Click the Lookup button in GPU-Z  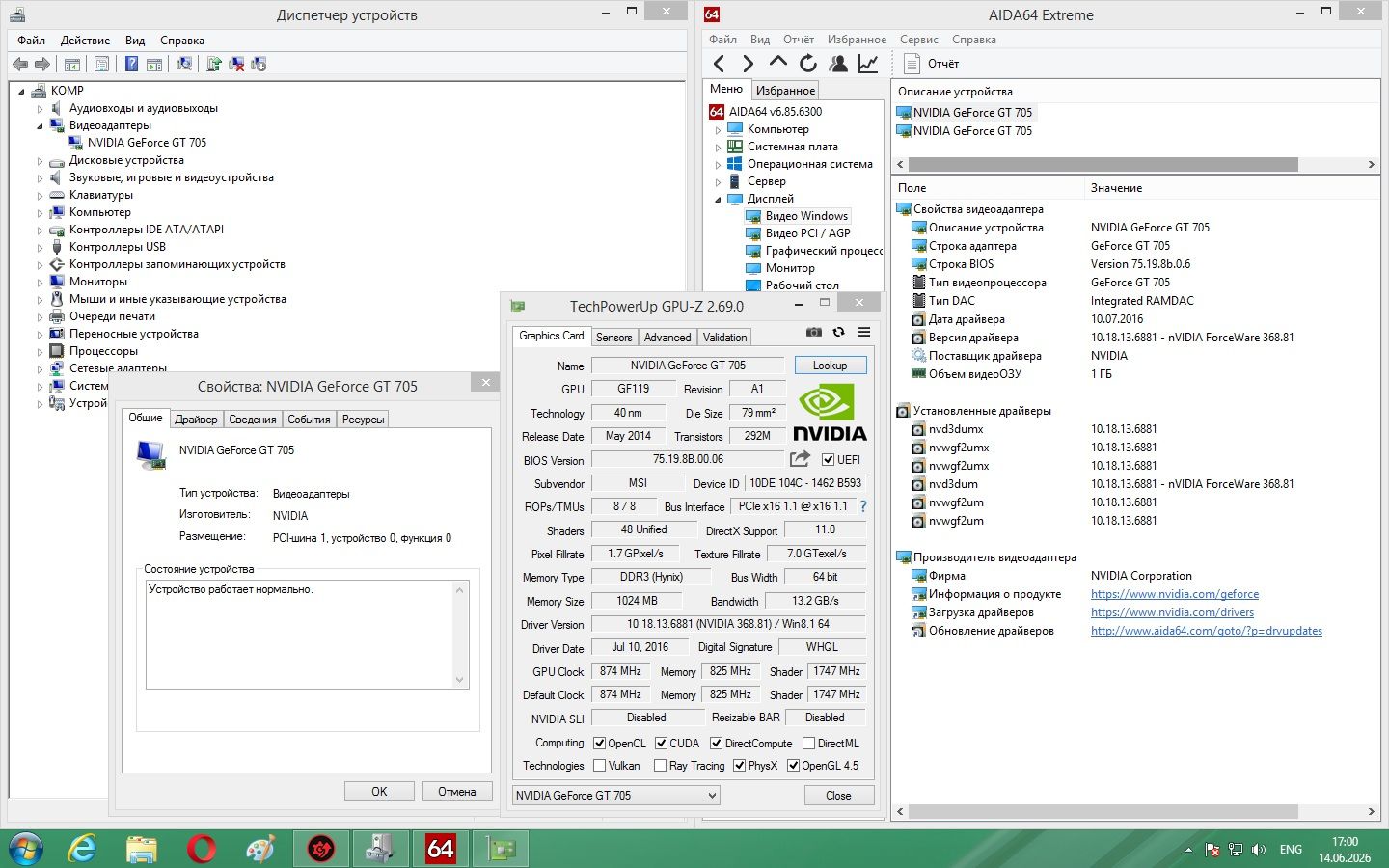pyautogui.click(x=831, y=366)
